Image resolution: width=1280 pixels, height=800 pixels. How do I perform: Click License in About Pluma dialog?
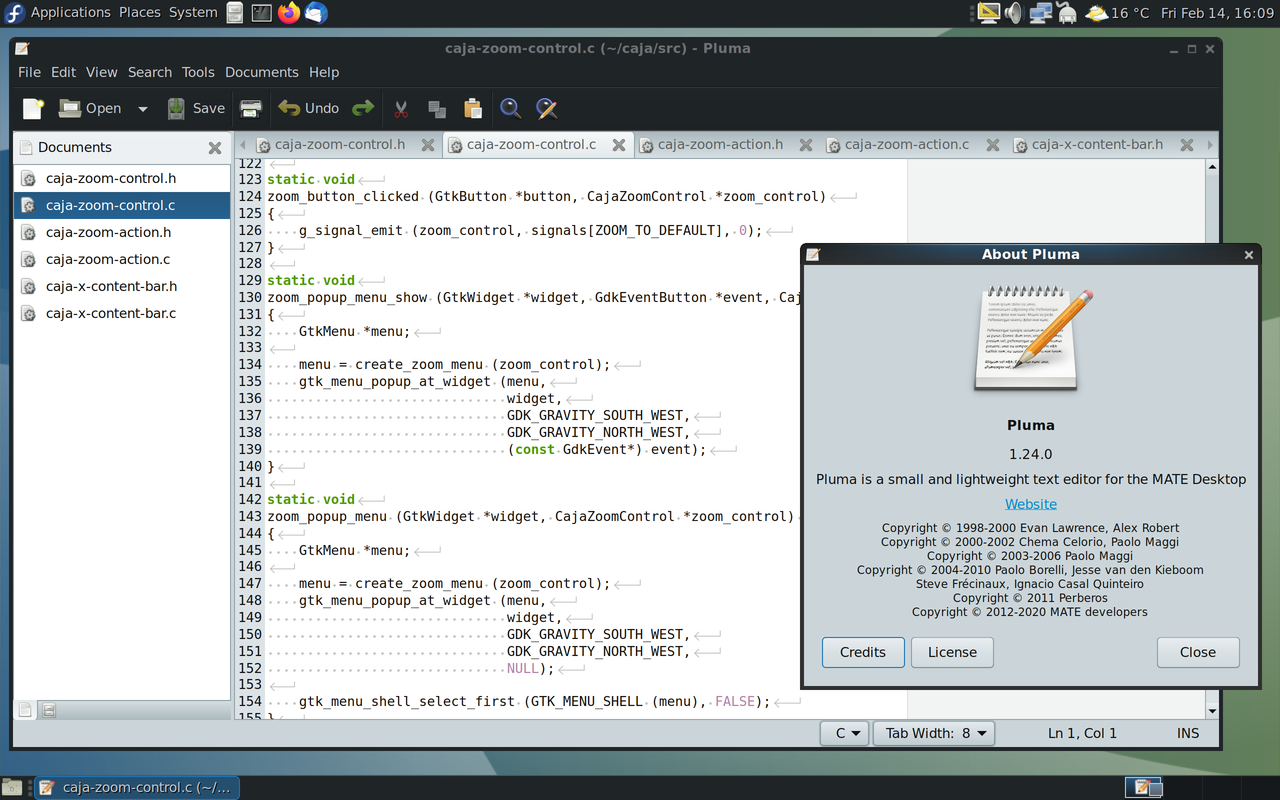[x=952, y=652]
